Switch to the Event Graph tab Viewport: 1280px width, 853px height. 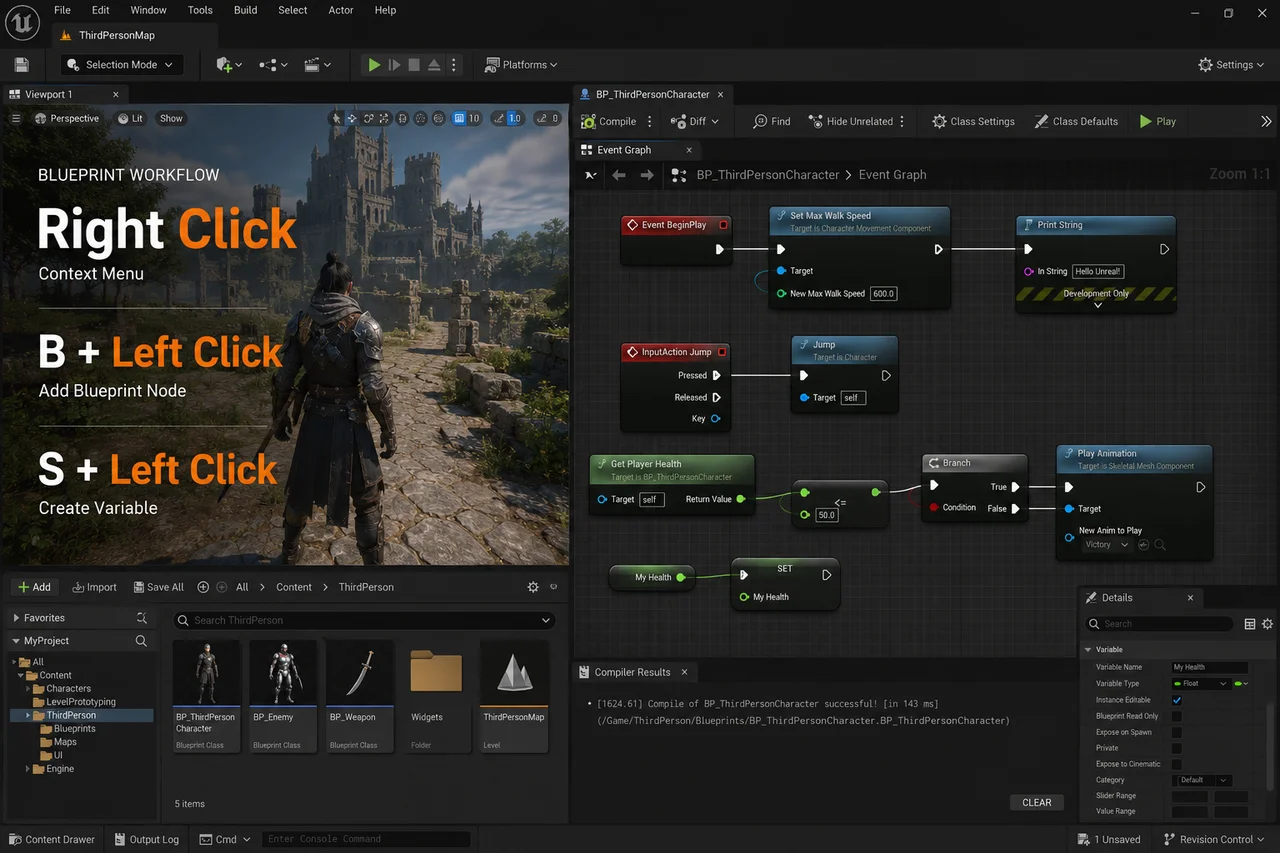(x=625, y=150)
